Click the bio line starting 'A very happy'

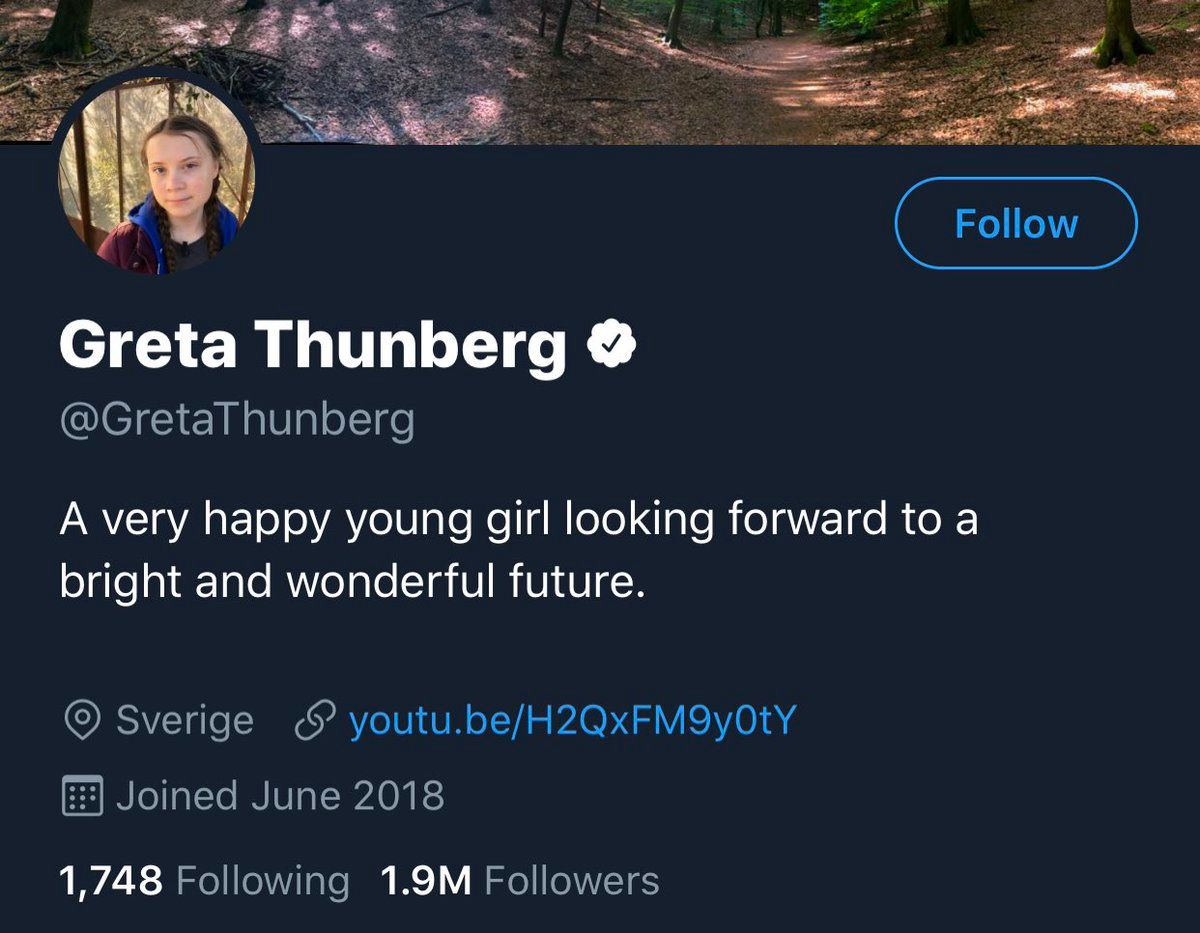tap(518, 520)
